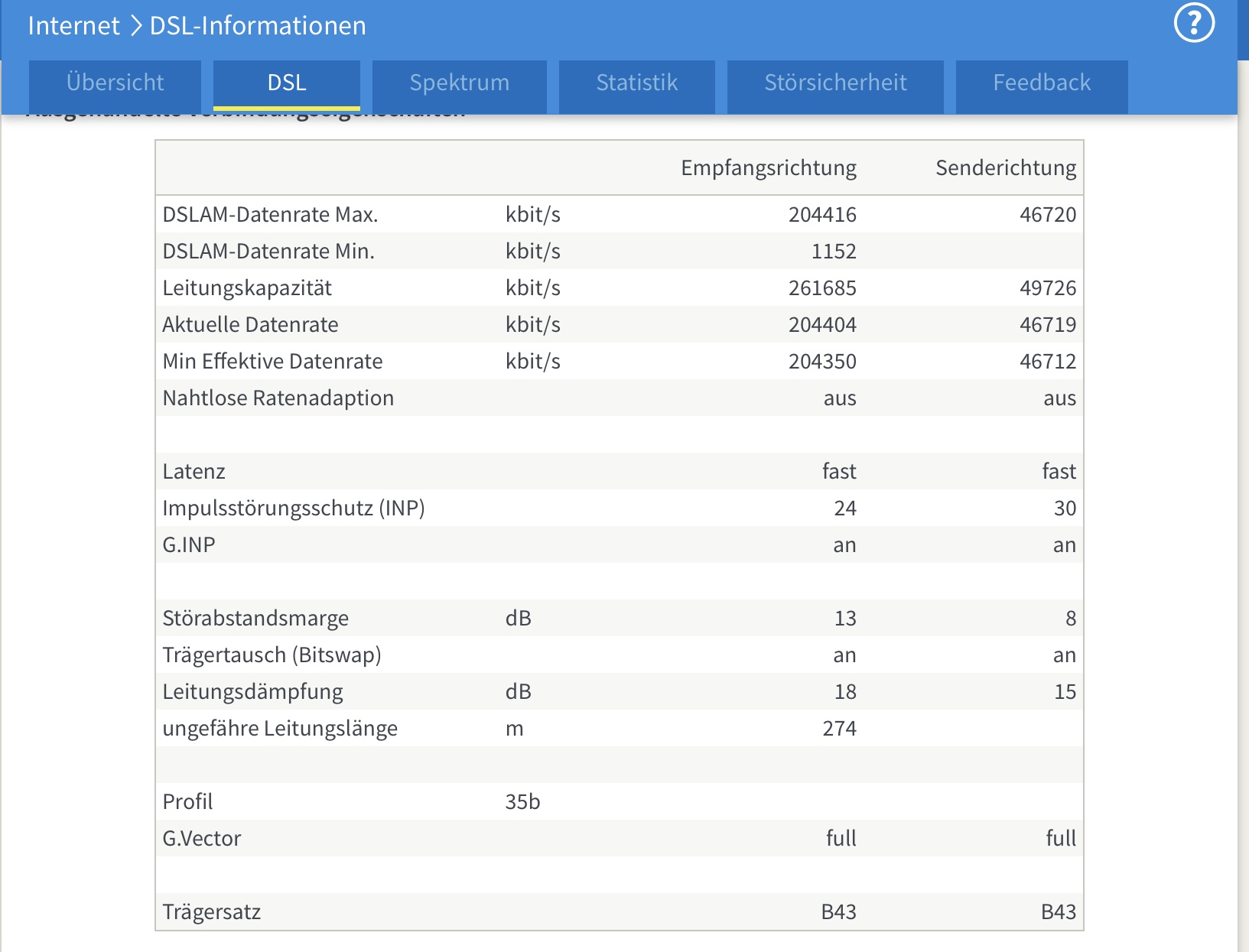Select the Latenz row label
This screenshot has height=952, width=1249.
tap(194, 472)
